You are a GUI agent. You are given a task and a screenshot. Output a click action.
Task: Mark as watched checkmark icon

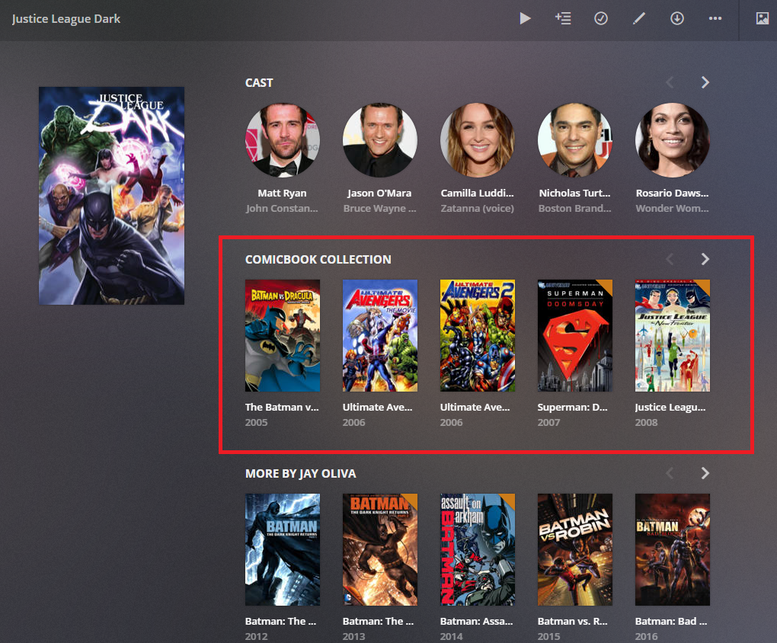coord(601,19)
